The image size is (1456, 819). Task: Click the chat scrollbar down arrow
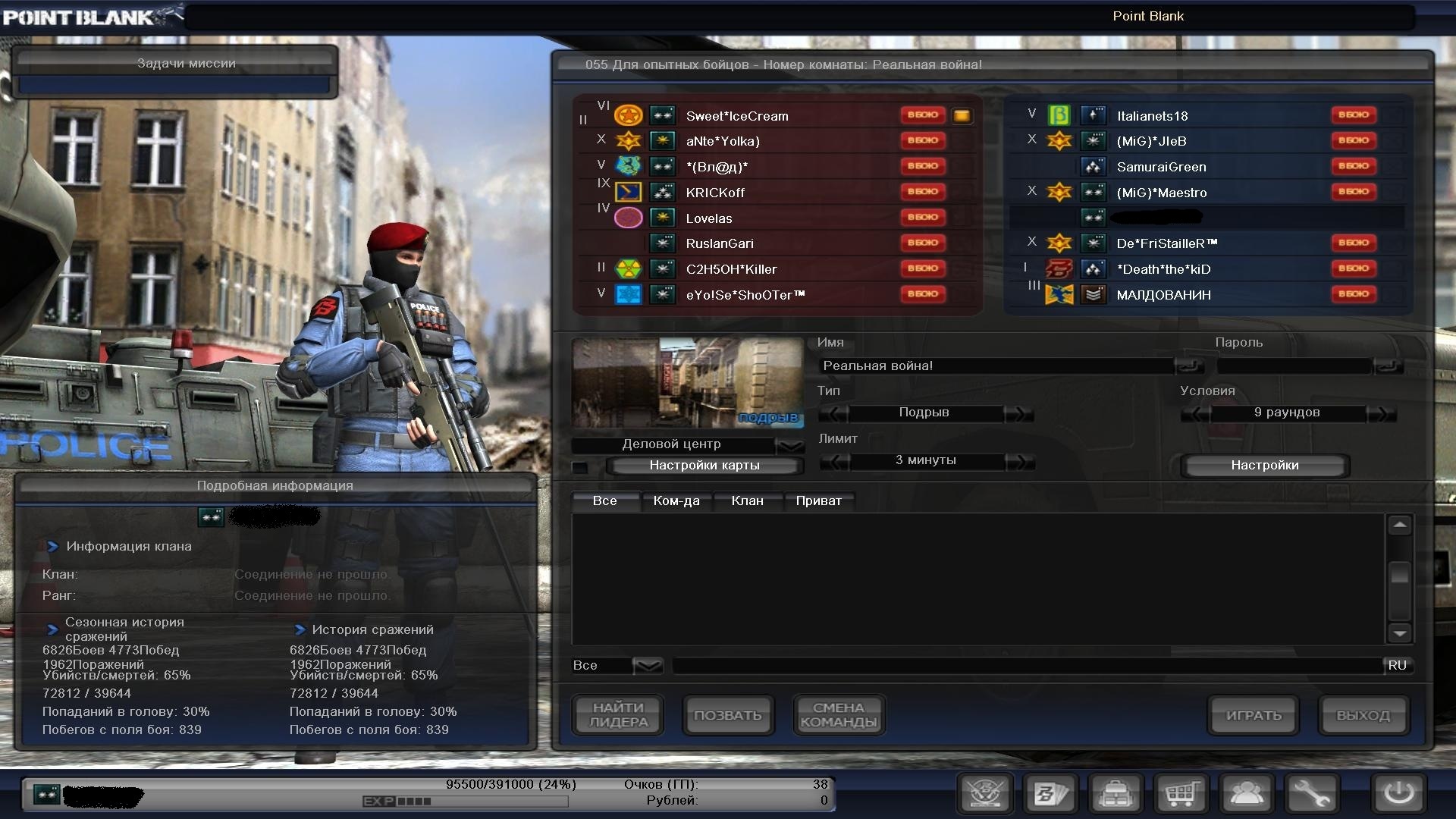[x=1399, y=633]
